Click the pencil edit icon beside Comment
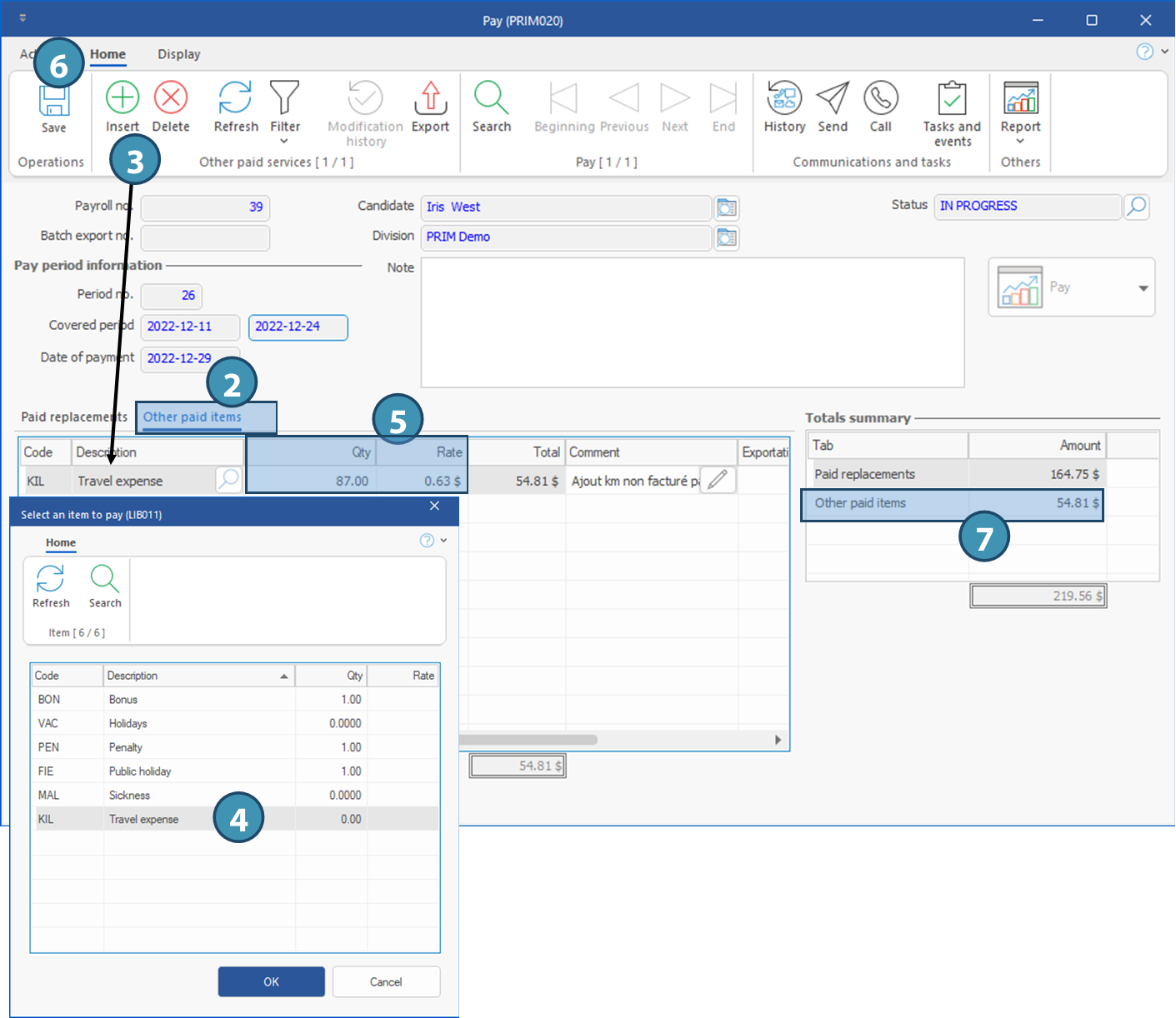The height and width of the screenshot is (1018, 1176). pos(717,480)
